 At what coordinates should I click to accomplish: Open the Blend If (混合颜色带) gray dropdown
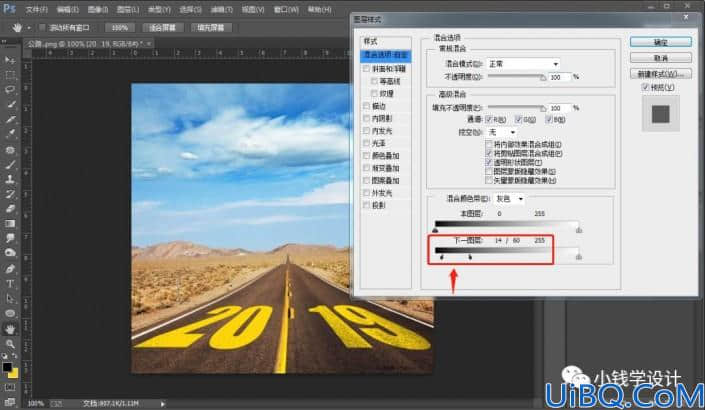[x=509, y=198]
